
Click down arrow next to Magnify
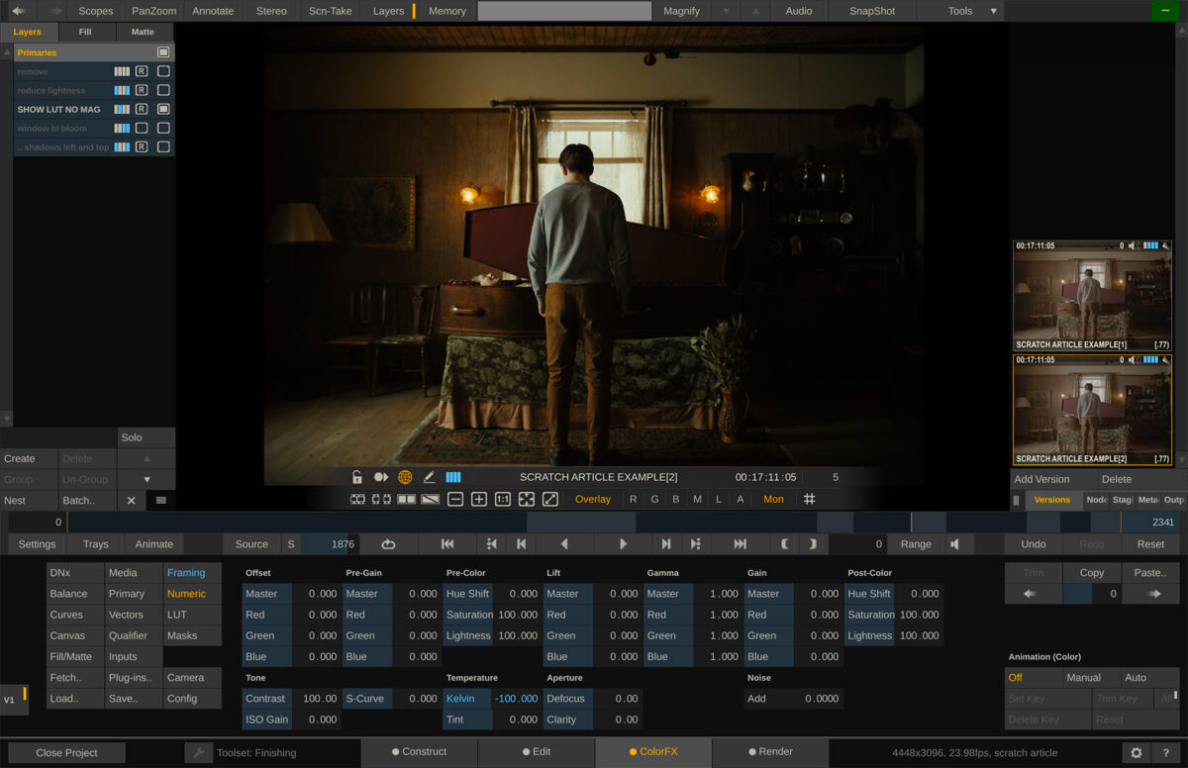point(726,11)
